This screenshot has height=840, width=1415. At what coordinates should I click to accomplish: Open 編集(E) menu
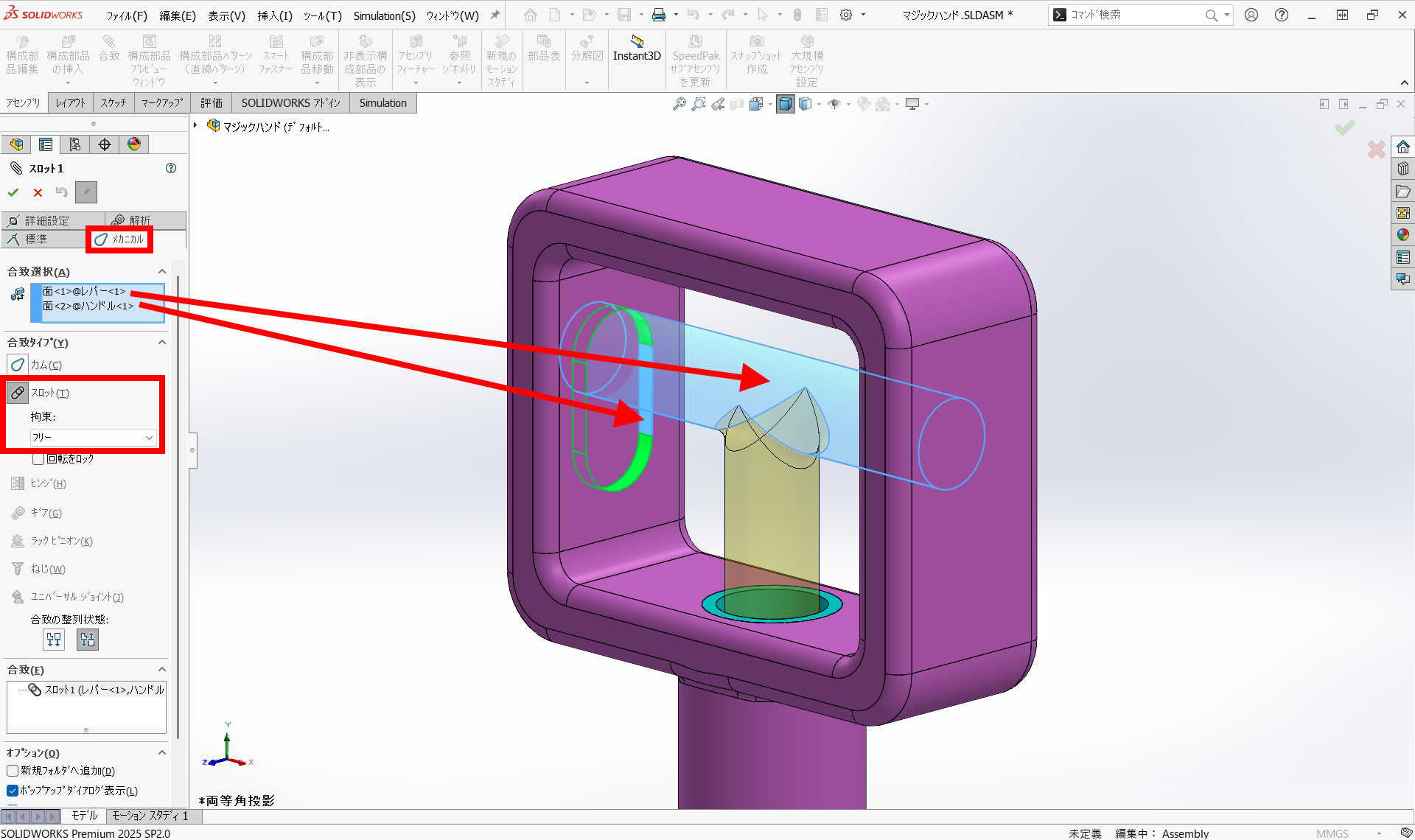pos(178,15)
